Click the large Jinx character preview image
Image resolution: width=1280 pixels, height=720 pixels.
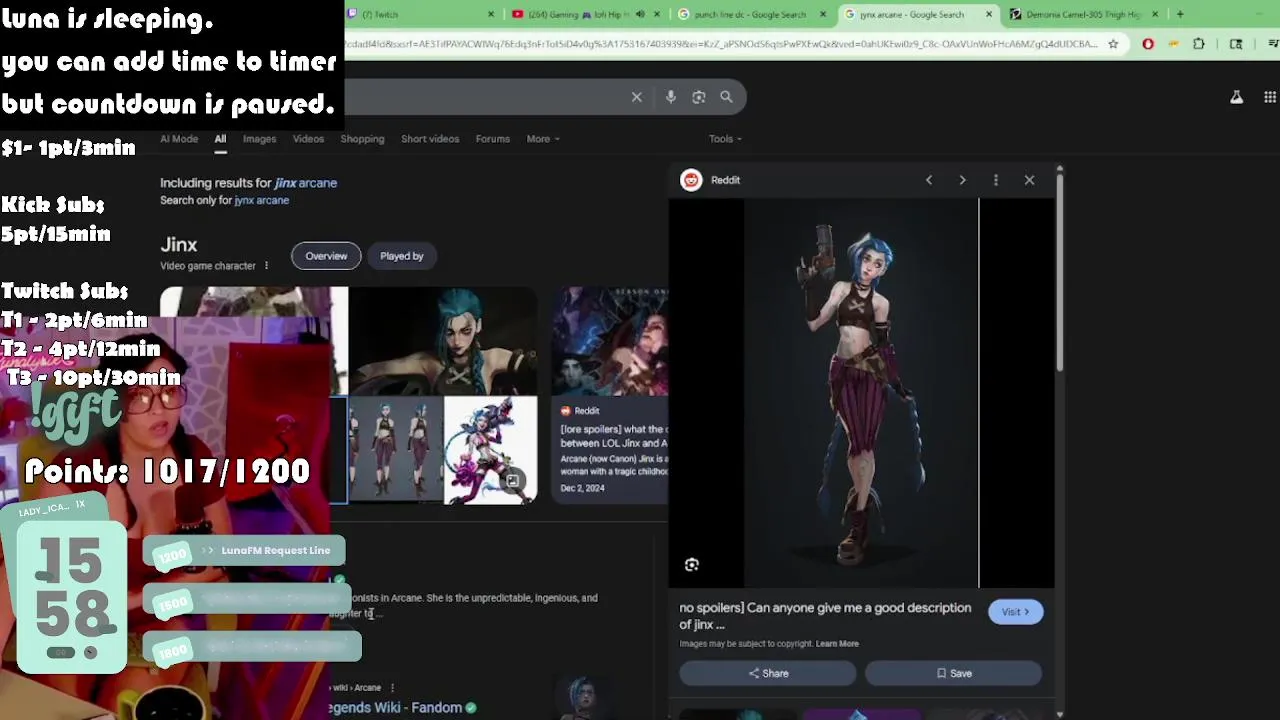click(x=861, y=393)
